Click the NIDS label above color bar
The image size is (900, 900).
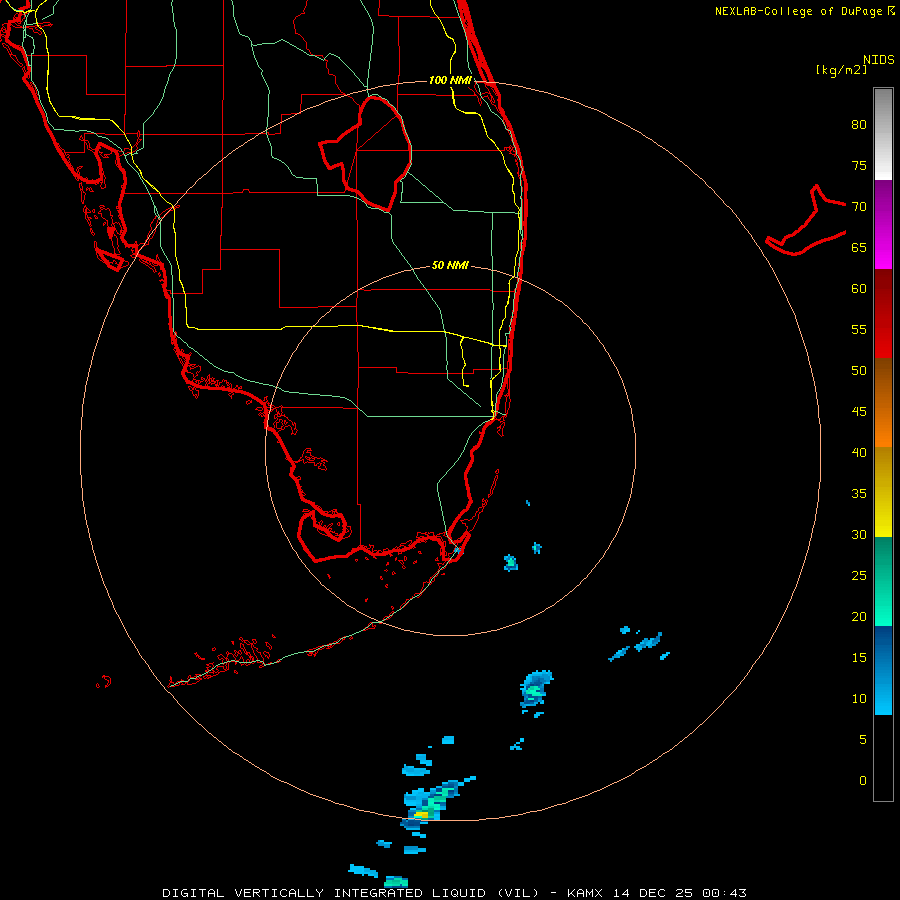click(x=879, y=60)
